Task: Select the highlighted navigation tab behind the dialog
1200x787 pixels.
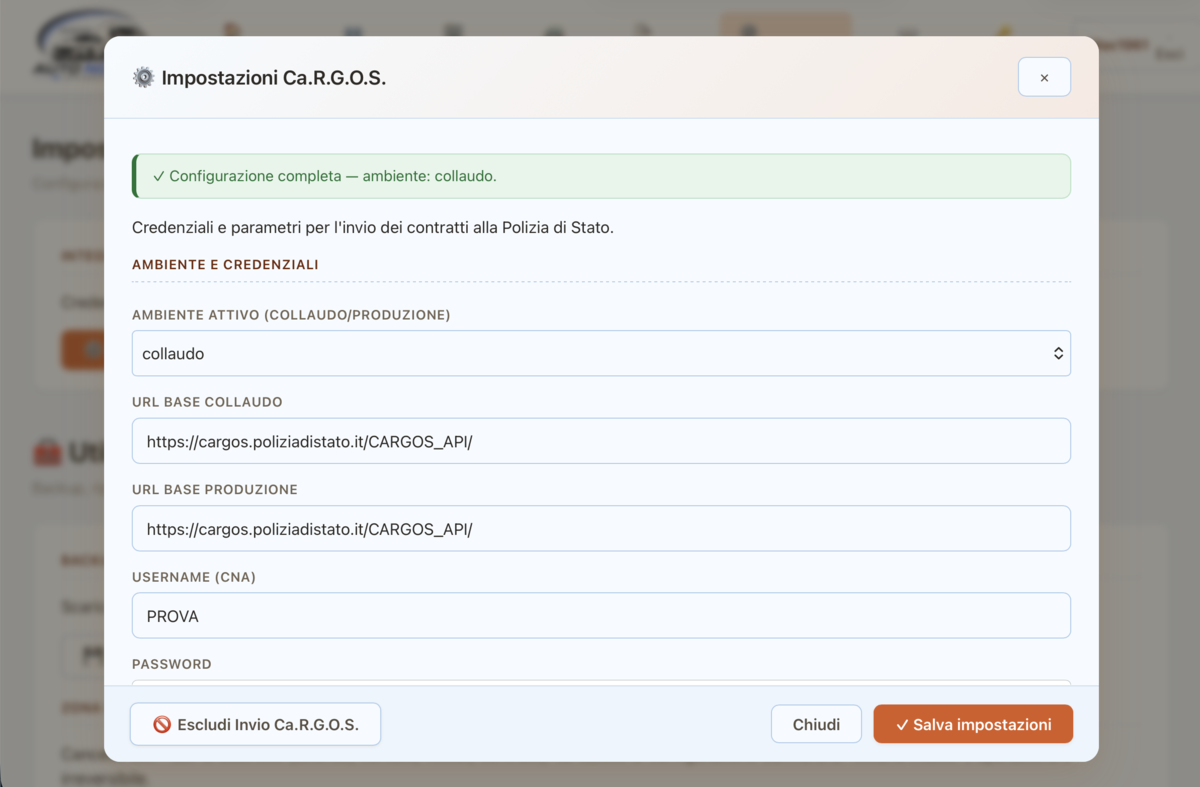Action: [x=786, y=25]
